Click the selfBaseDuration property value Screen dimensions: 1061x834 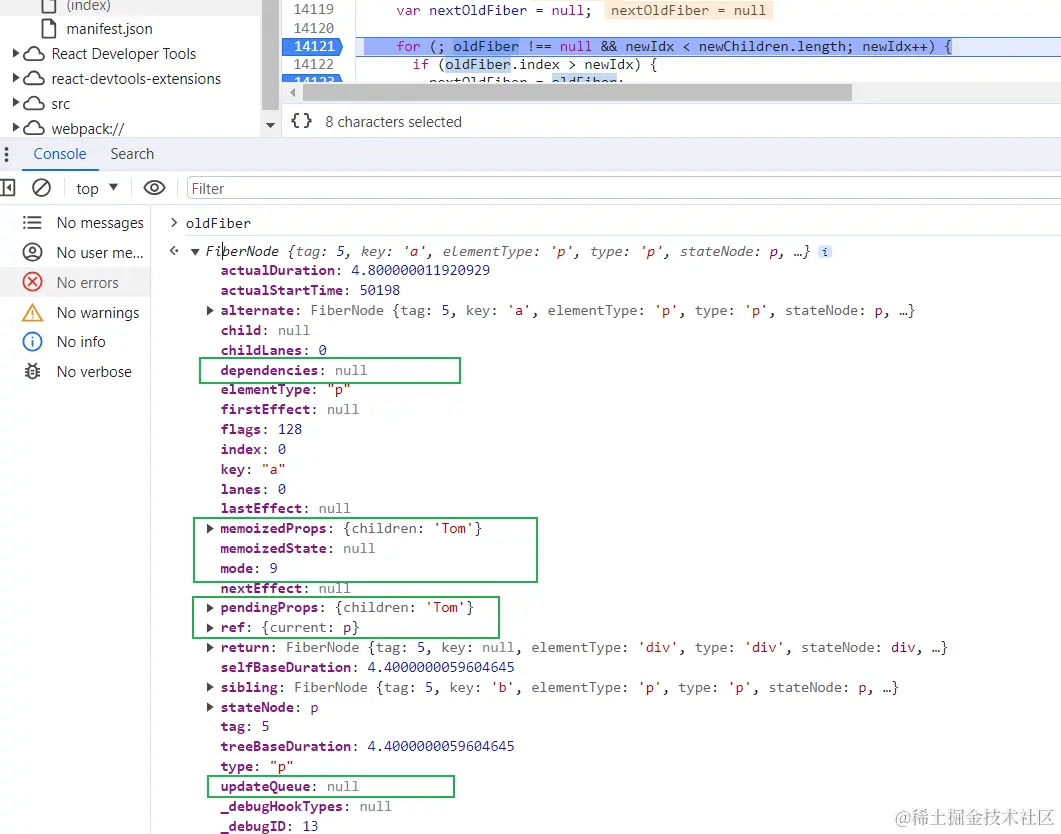441,668
